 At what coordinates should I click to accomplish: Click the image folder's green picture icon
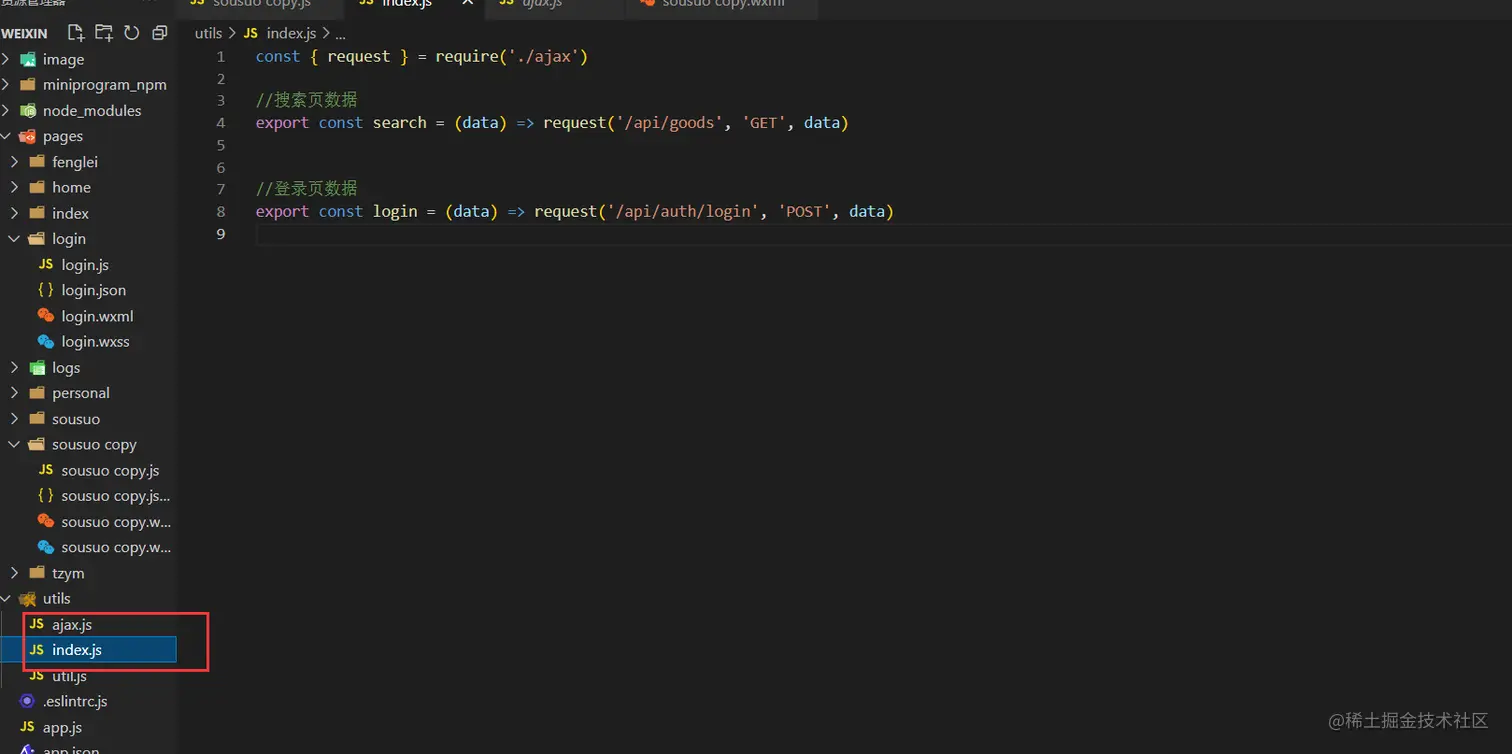coord(28,59)
